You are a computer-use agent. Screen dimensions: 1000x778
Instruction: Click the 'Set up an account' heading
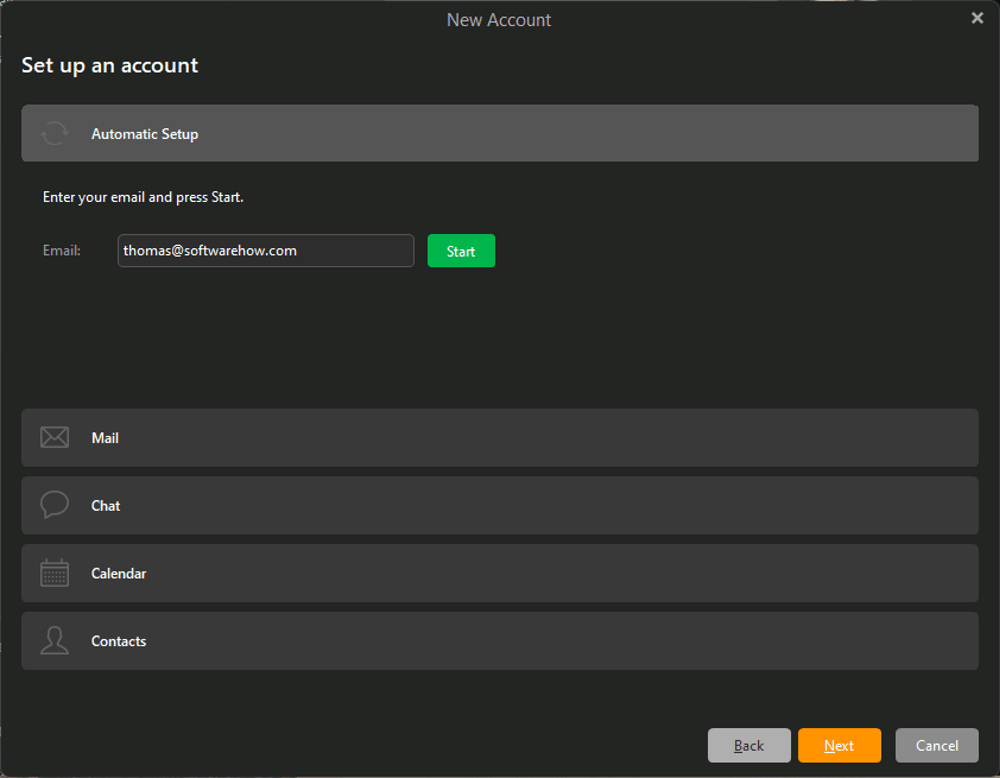(110, 66)
